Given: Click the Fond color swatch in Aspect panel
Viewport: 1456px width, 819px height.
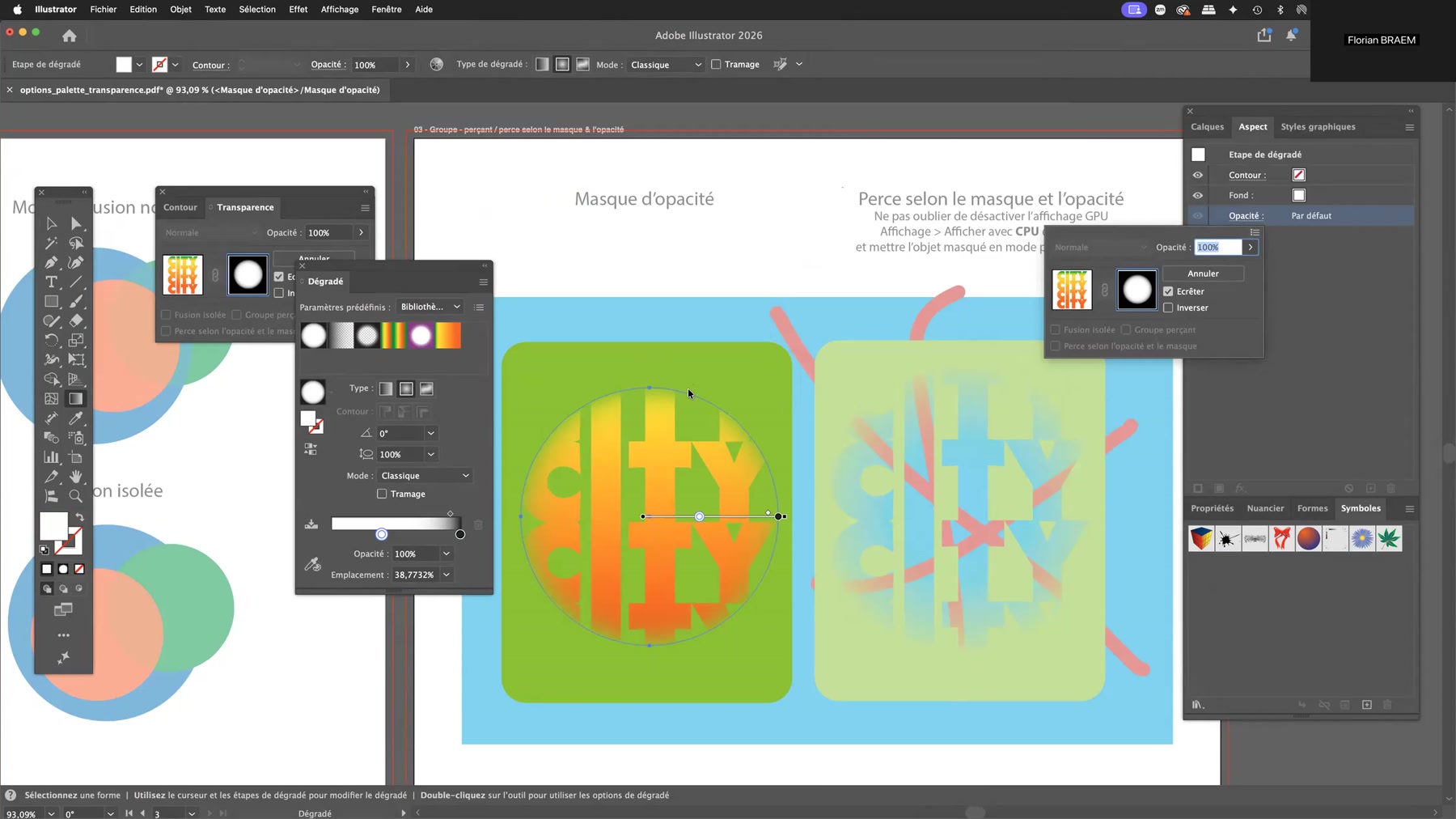Looking at the screenshot, I should (1298, 195).
